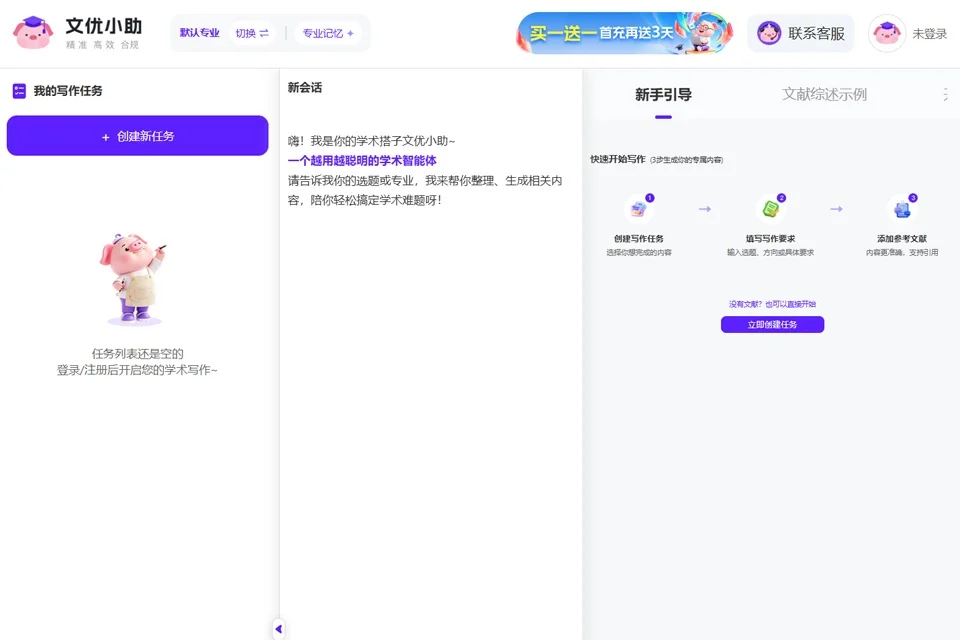960x640 pixels.
Task: Click 未登录 to log in
Action: (929, 34)
